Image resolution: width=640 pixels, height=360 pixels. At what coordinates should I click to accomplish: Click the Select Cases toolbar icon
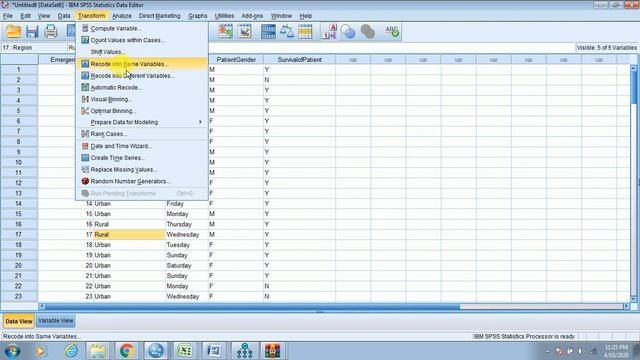click(305, 31)
